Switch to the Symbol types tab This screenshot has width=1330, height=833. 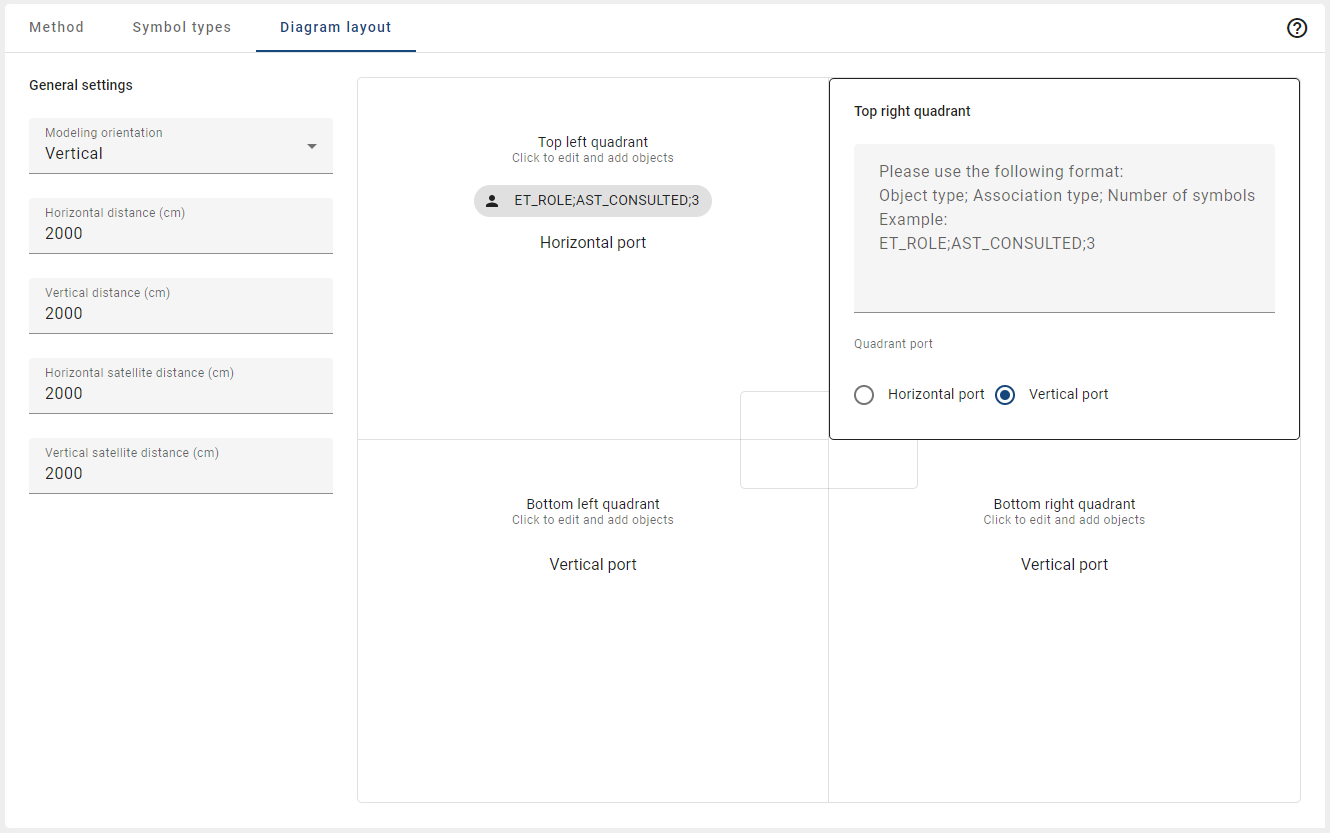pos(181,27)
